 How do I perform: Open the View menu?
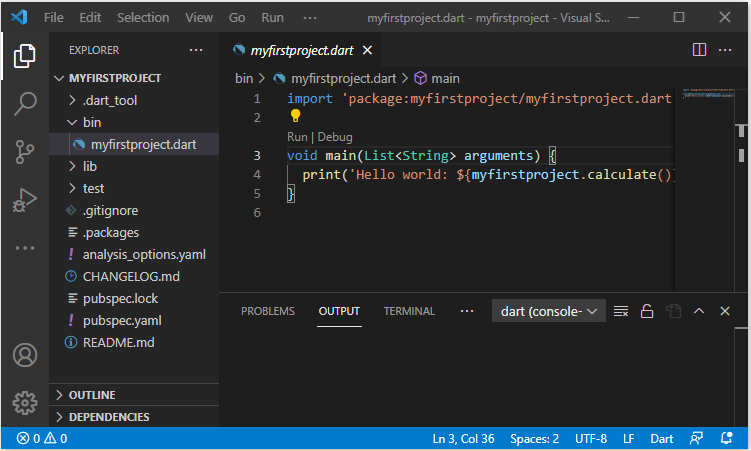[199, 18]
